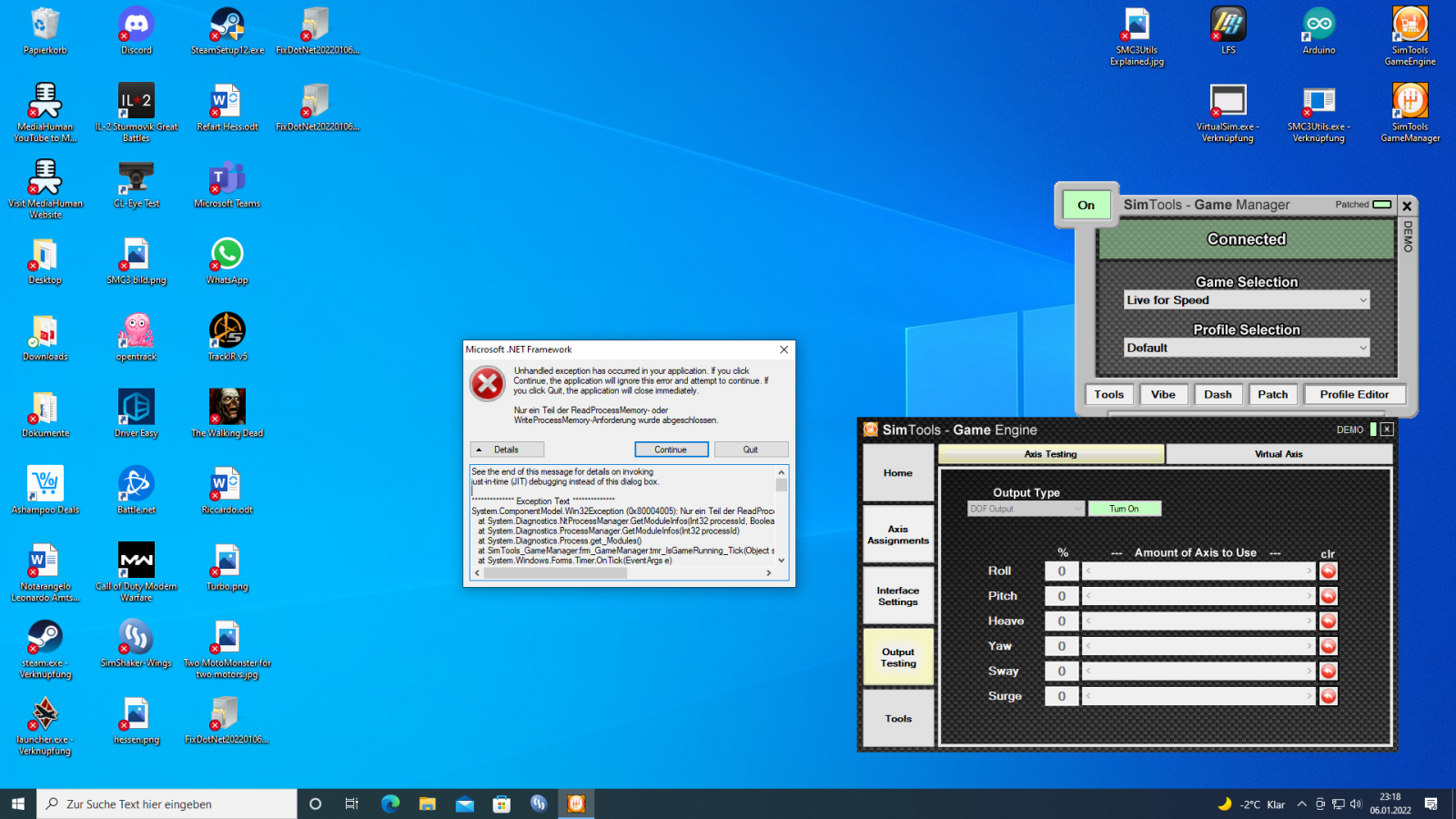
Task: Clear the Yaw axis with its red button
Action: [x=1329, y=646]
